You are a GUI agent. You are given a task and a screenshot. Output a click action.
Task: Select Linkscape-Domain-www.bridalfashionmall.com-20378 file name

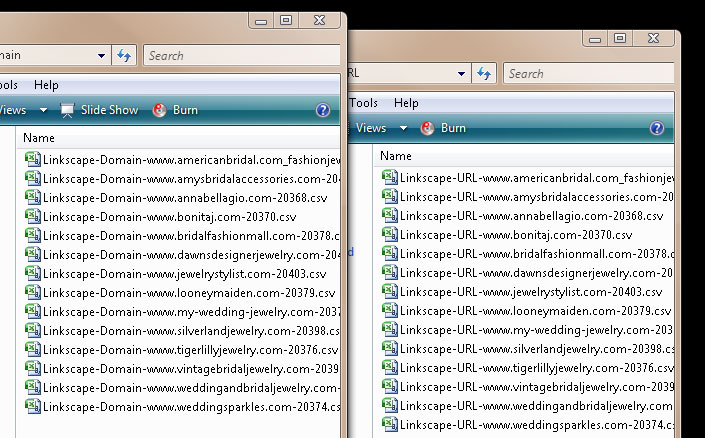[x=192, y=236]
